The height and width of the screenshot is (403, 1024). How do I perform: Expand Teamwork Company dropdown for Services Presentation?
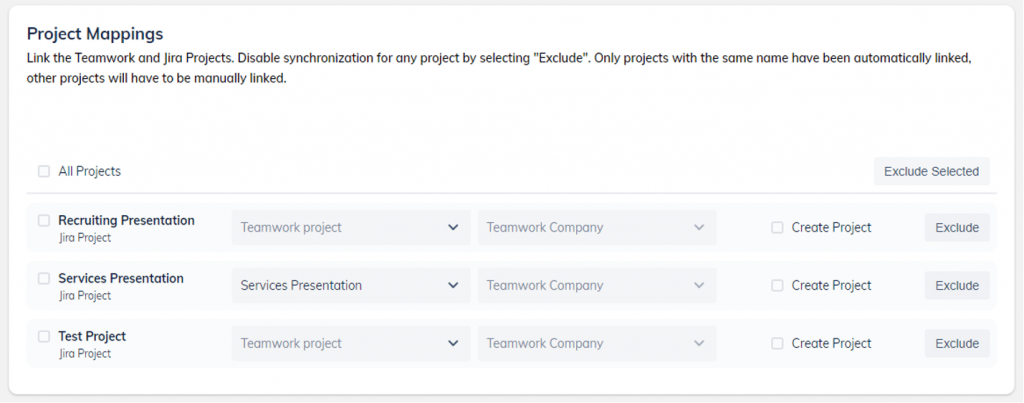pos(596,286)
